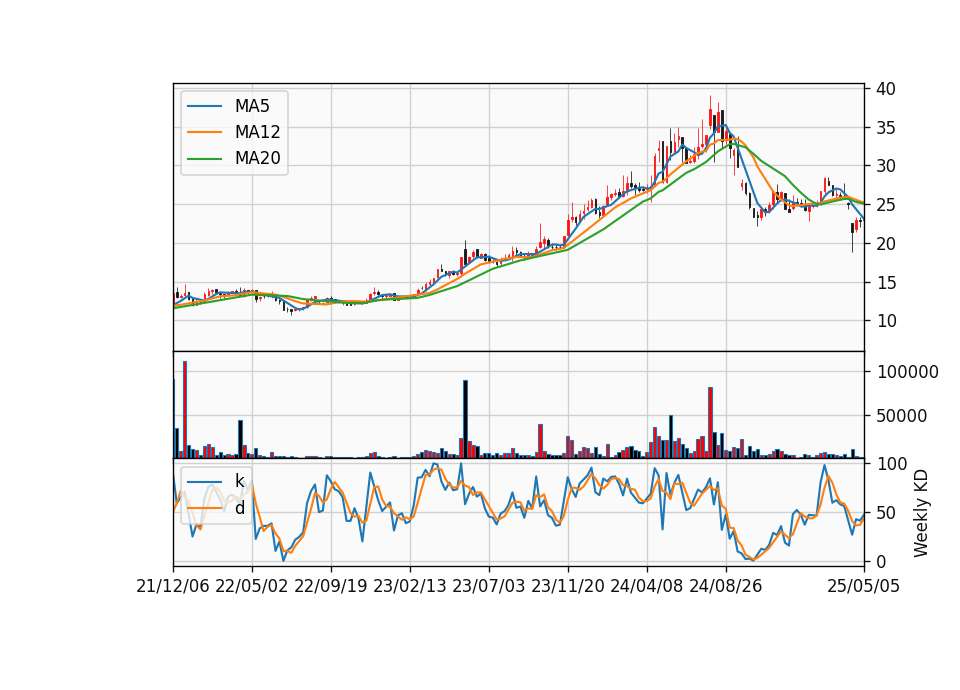Click the 23/02/13 date tick label
The image size is (960, 690).
[x=410, y=586]
